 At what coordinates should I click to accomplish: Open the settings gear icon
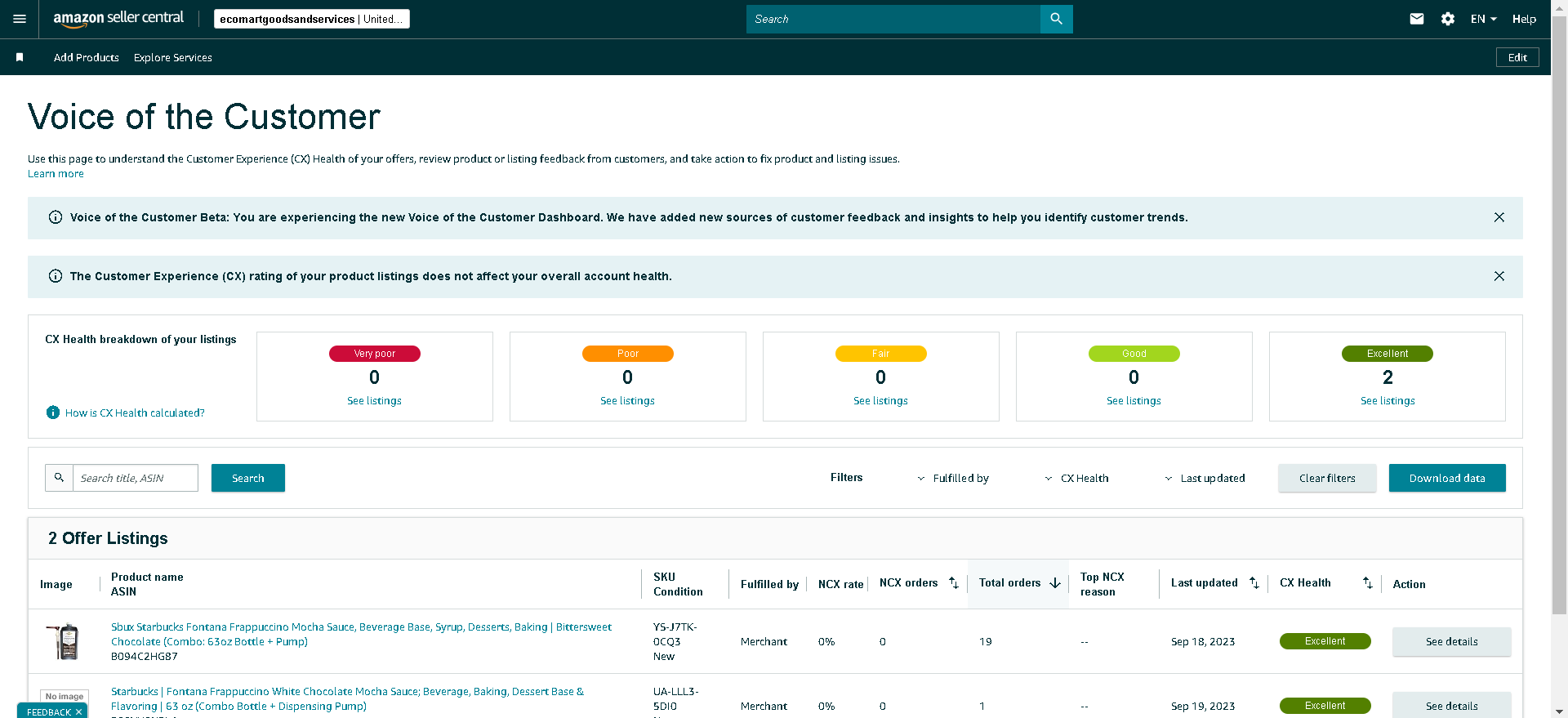tap(1448, 19)
